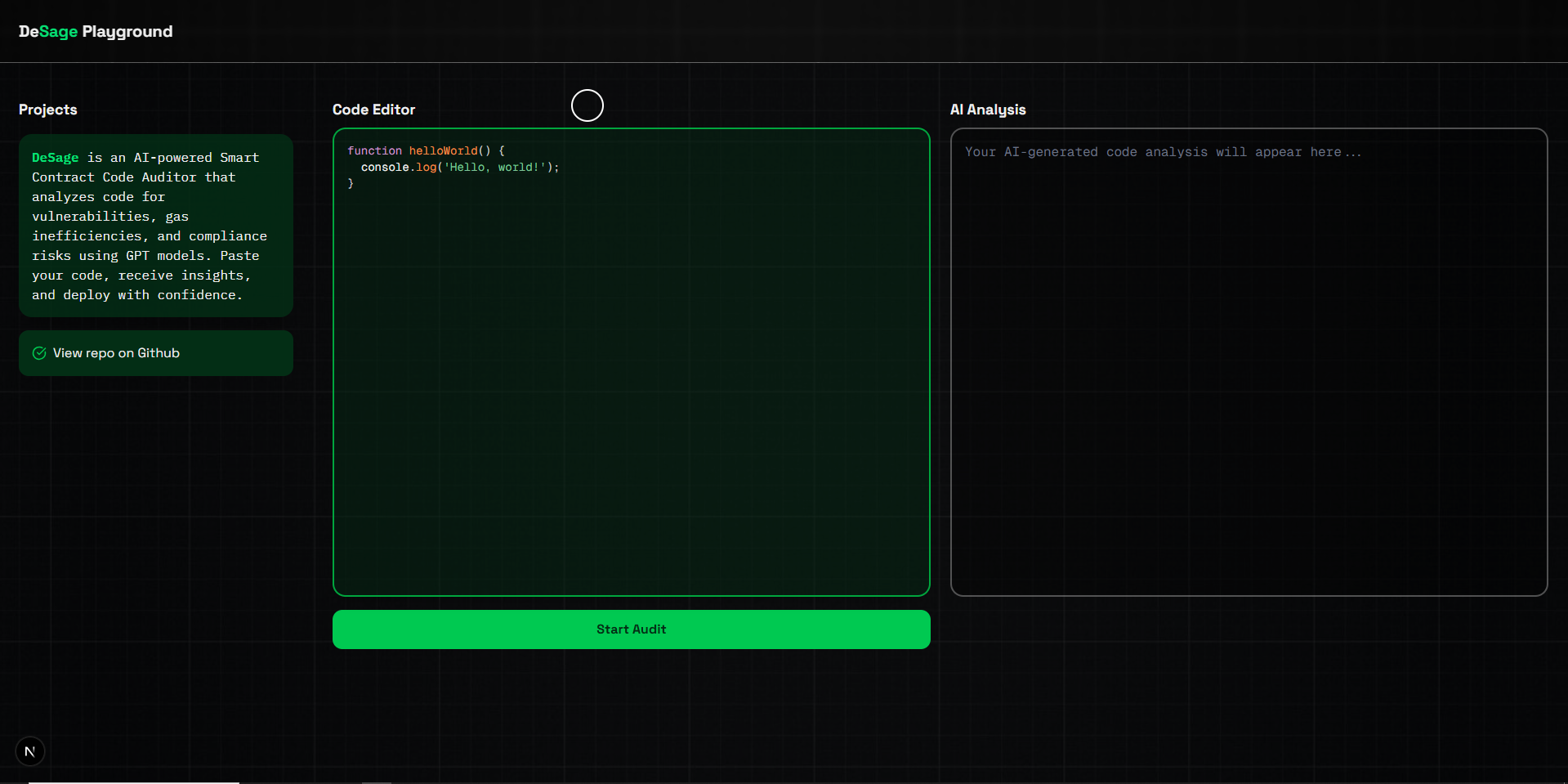Click the DeSage description card
This screenshot has width=1568, height=784.
[156, 226]
